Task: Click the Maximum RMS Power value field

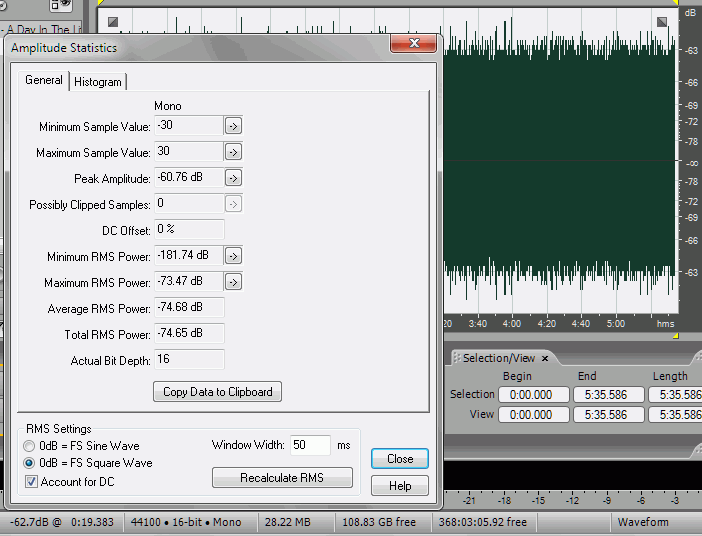Action: coord(189,281)
